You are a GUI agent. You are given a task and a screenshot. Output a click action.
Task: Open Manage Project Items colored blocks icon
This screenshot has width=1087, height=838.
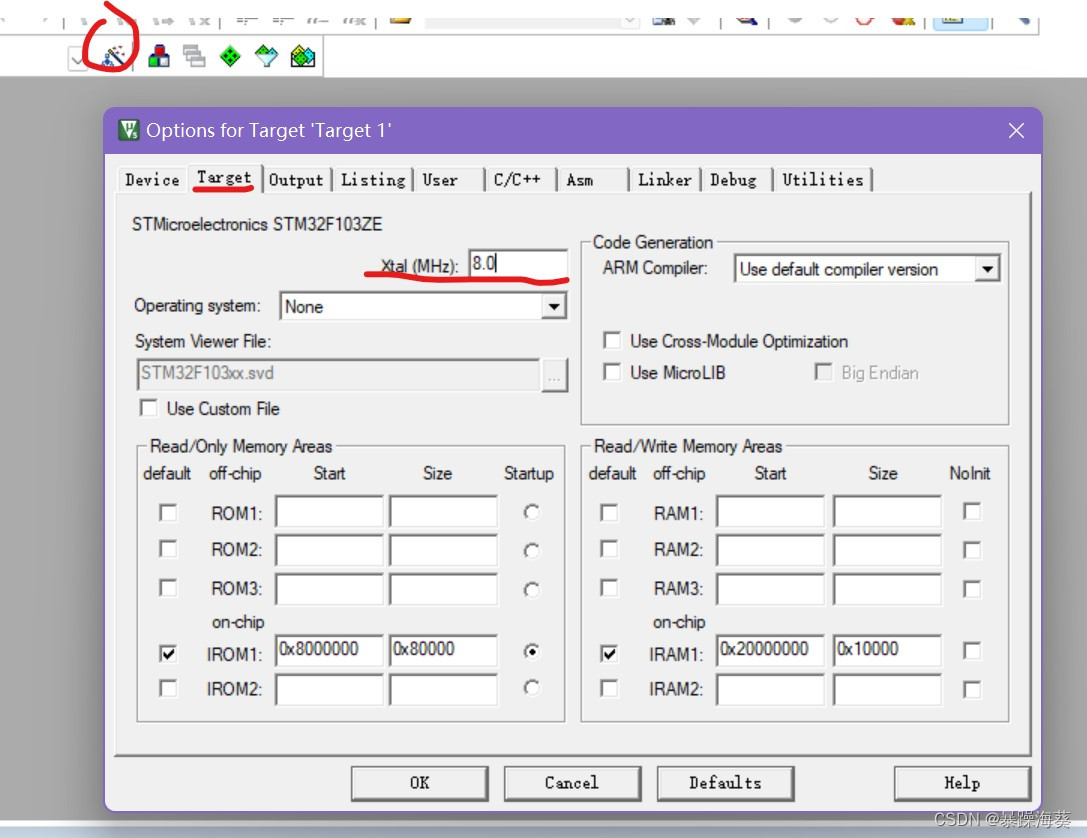(159, 56)
